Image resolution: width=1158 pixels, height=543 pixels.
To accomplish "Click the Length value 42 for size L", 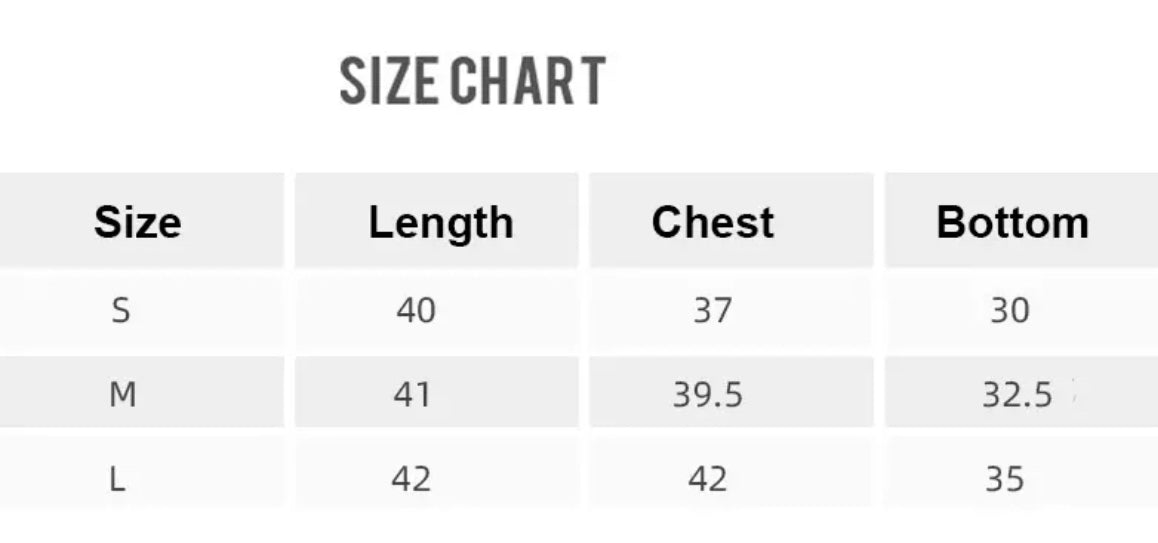I will click(x=411, y=480).
